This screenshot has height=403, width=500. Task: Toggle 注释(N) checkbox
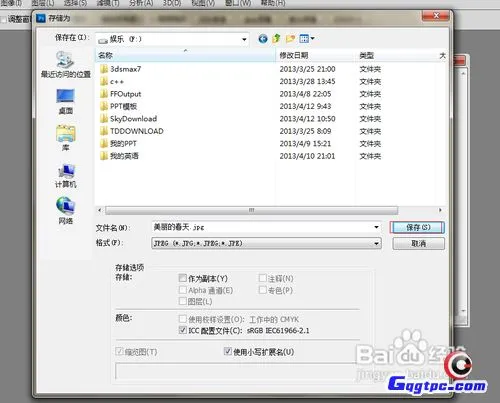[262, 278]
